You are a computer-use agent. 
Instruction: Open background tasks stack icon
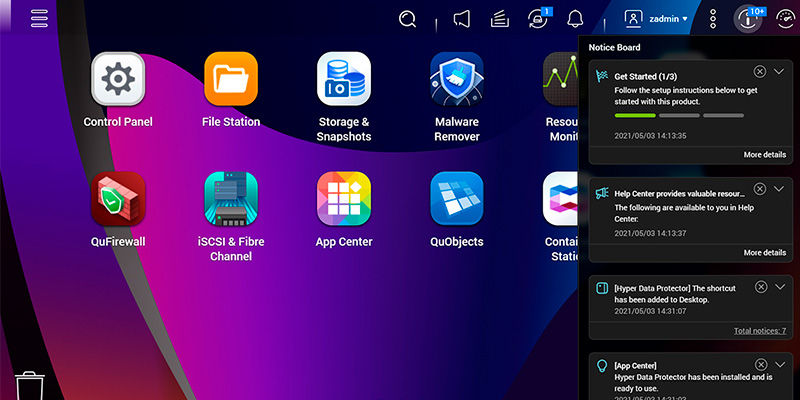tap(499, 19)
